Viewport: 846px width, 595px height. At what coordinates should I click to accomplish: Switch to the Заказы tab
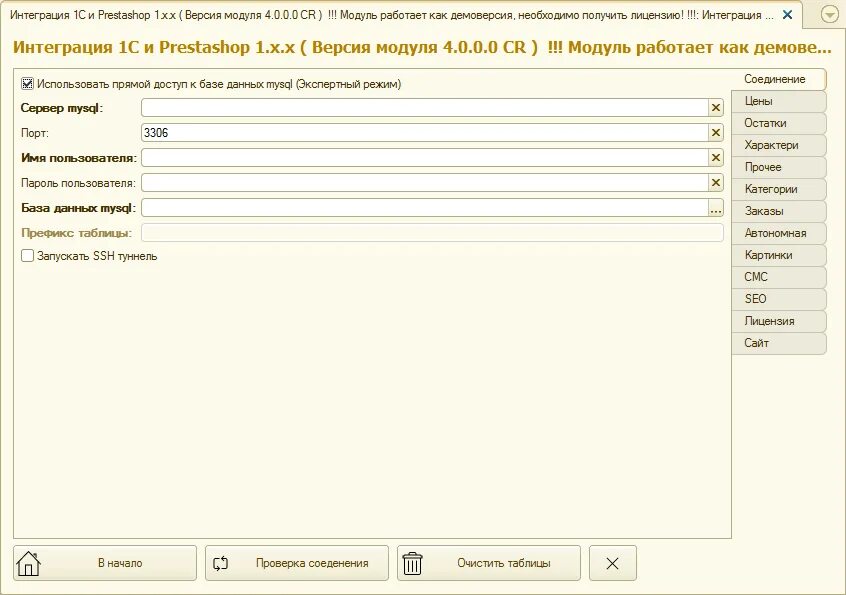coord(779,211)
